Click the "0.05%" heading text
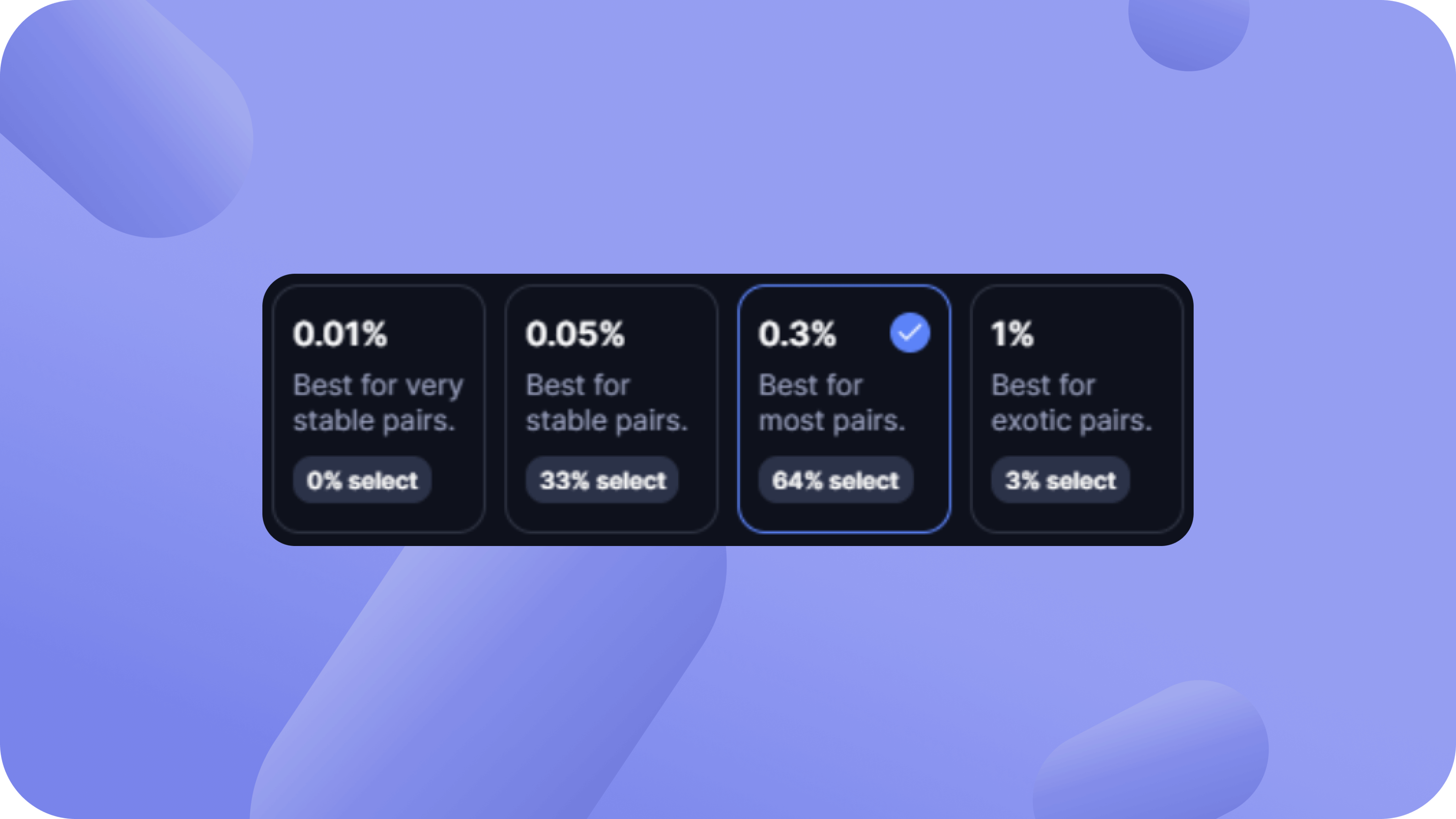Screen dimensions: 1456x819 (576, 333)
